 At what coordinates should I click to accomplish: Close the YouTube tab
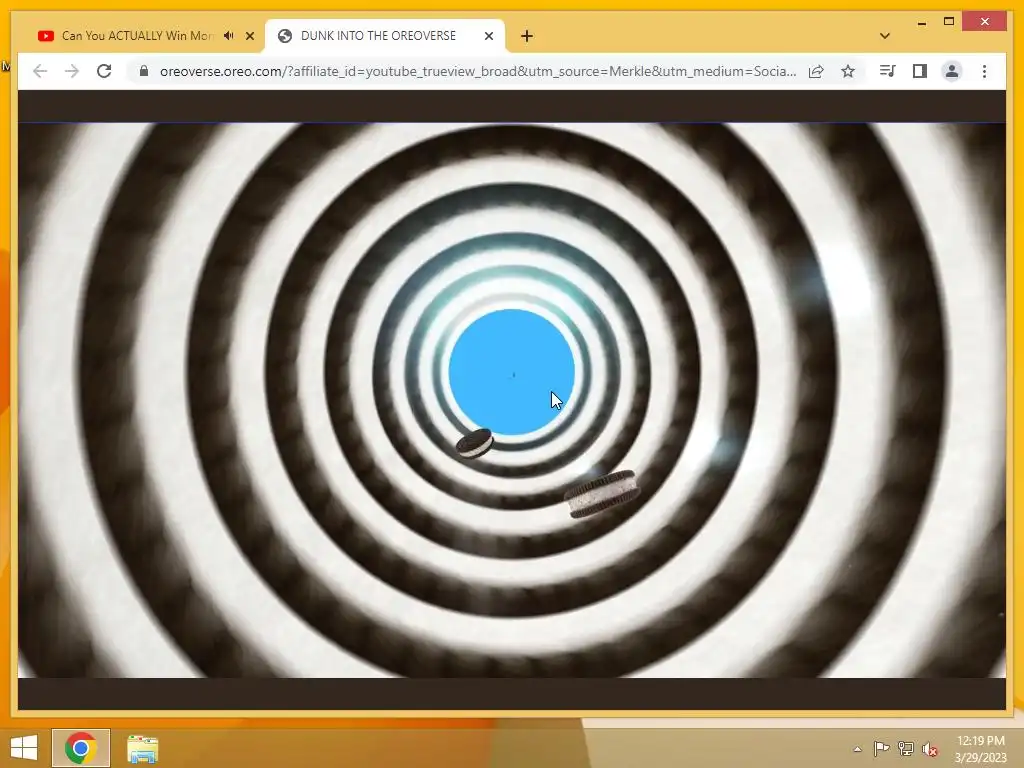pos(249,36)
